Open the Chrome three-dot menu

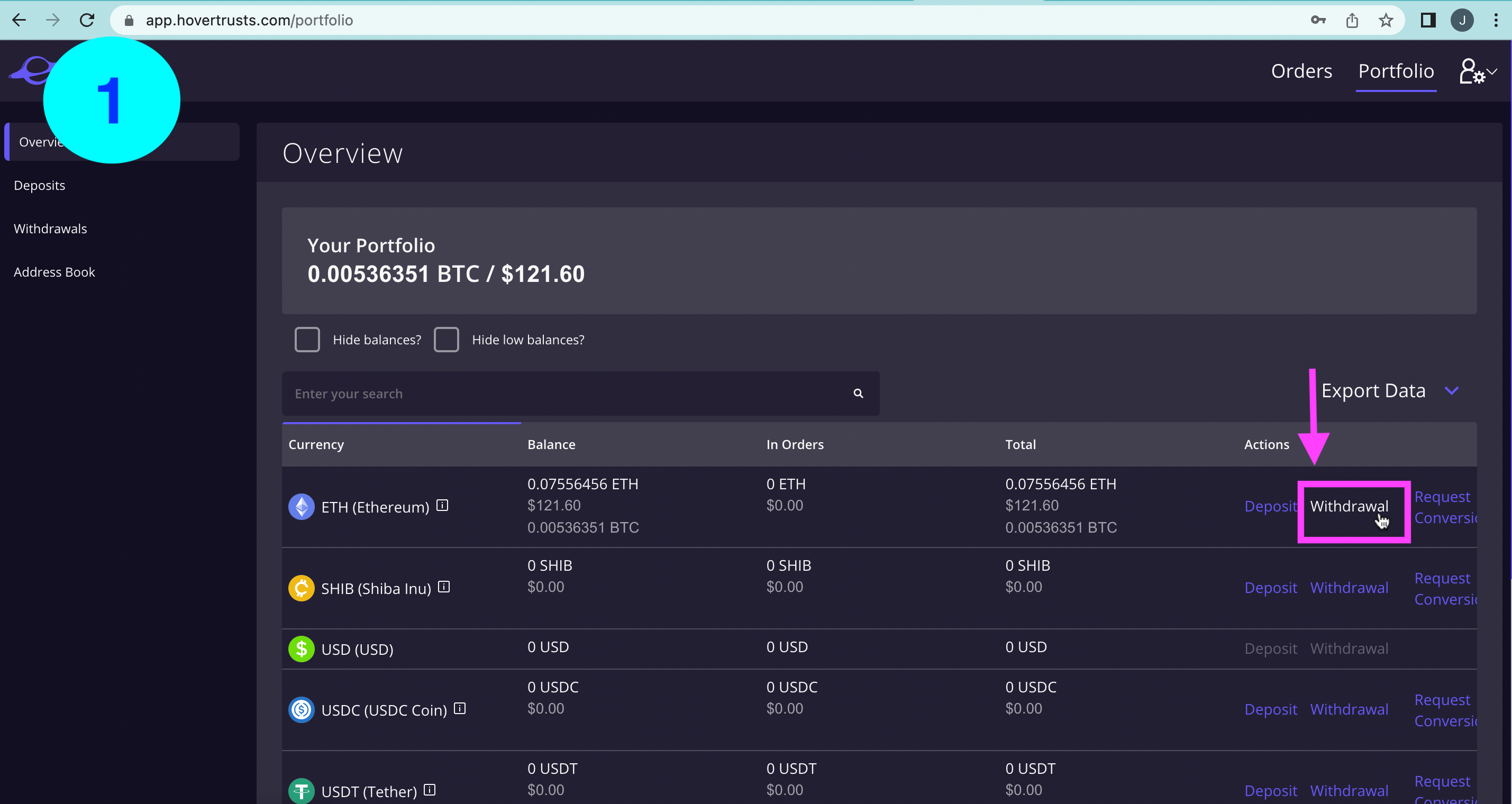1495,21
